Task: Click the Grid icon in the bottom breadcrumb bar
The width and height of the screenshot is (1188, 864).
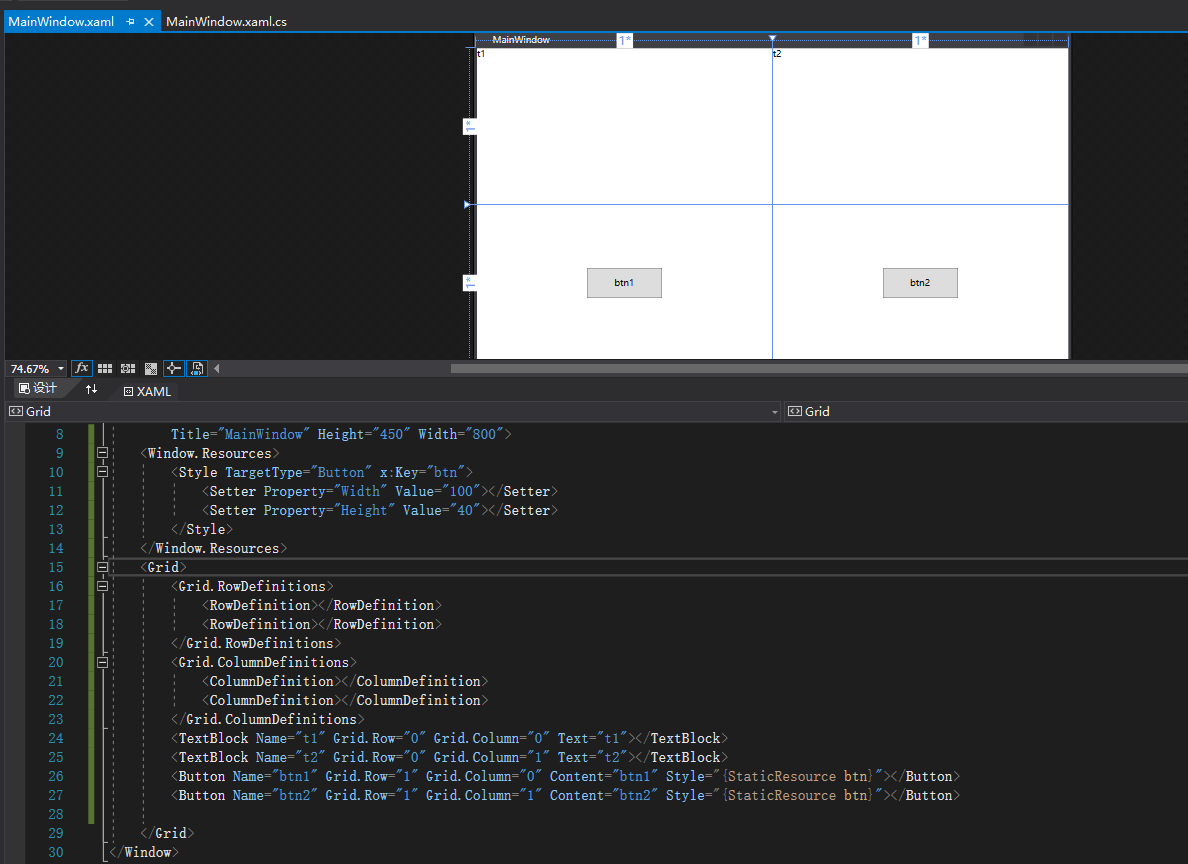Action: 17,411
